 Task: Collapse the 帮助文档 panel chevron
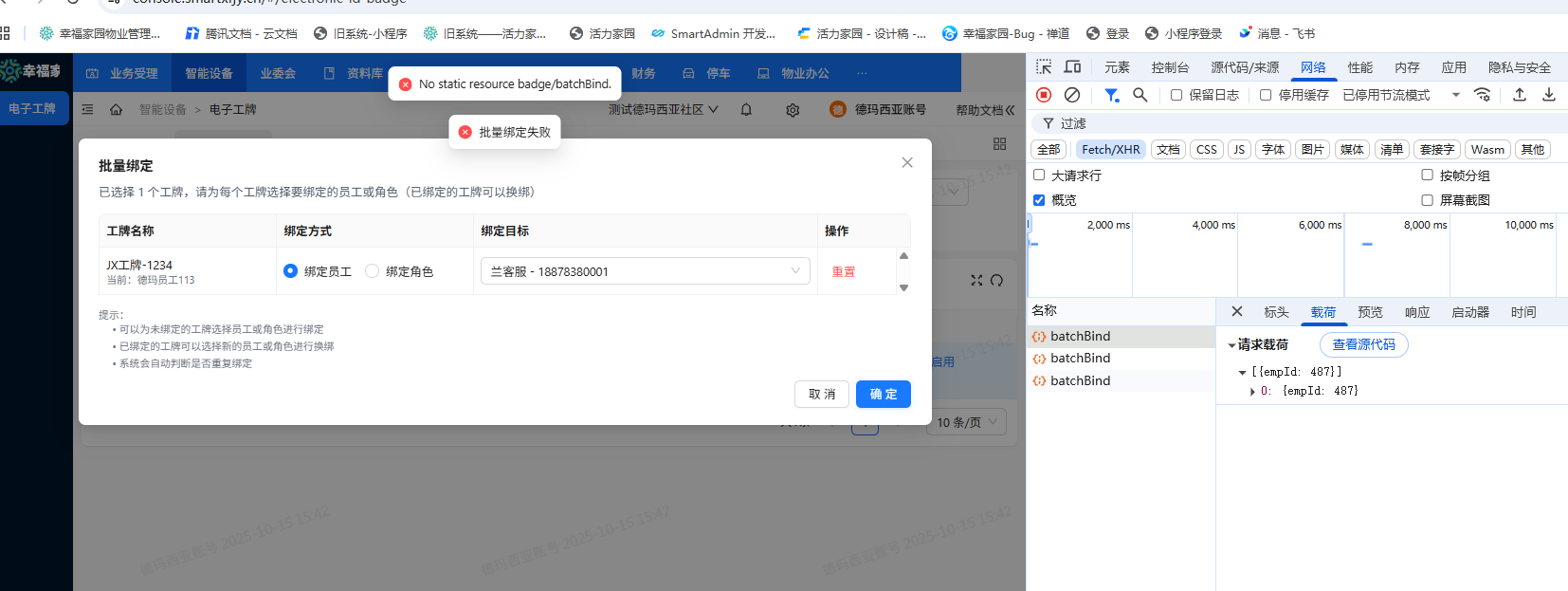point(1011,110)
